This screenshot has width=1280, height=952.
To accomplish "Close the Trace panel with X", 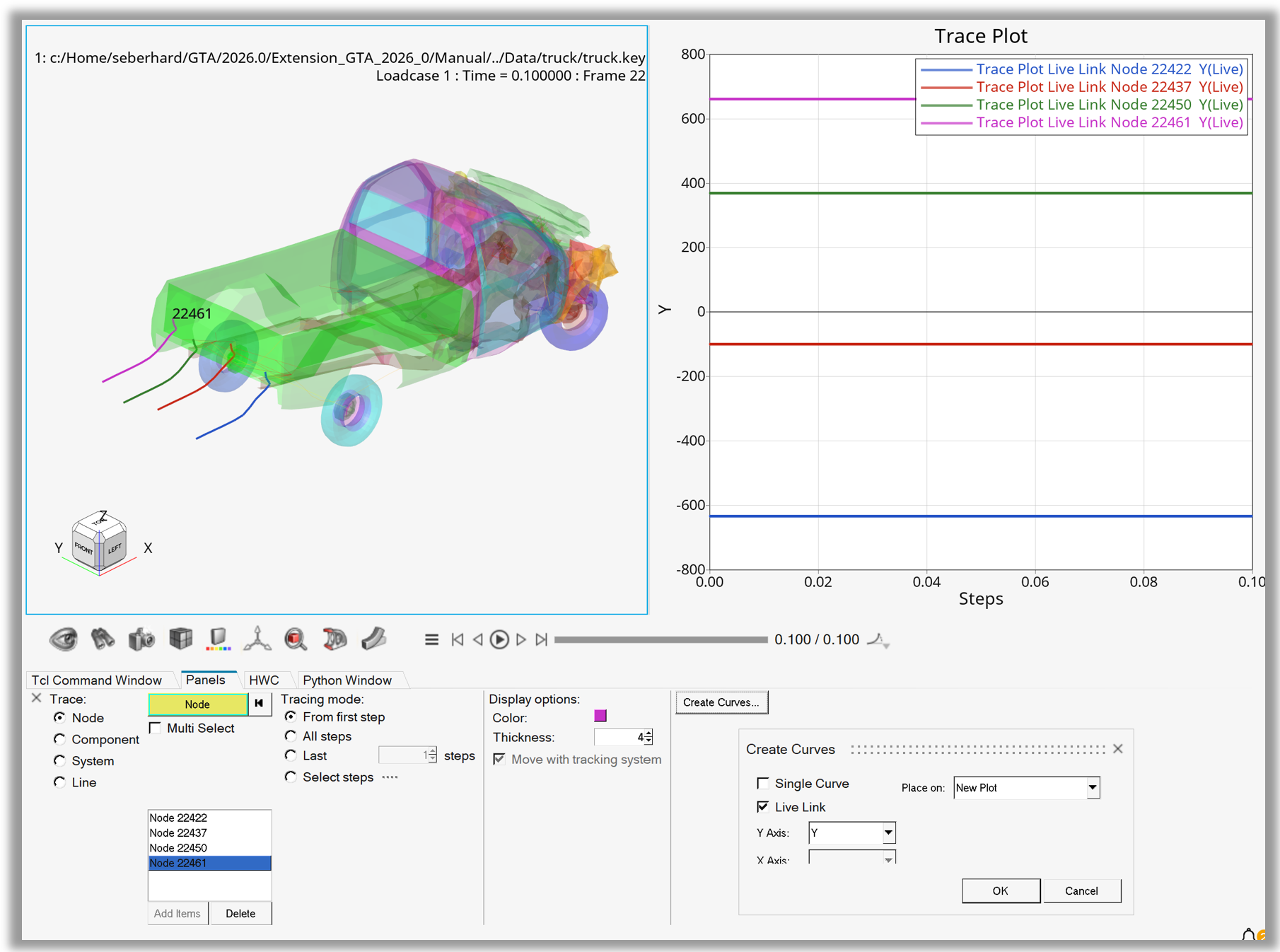I will tap(37, 698).
